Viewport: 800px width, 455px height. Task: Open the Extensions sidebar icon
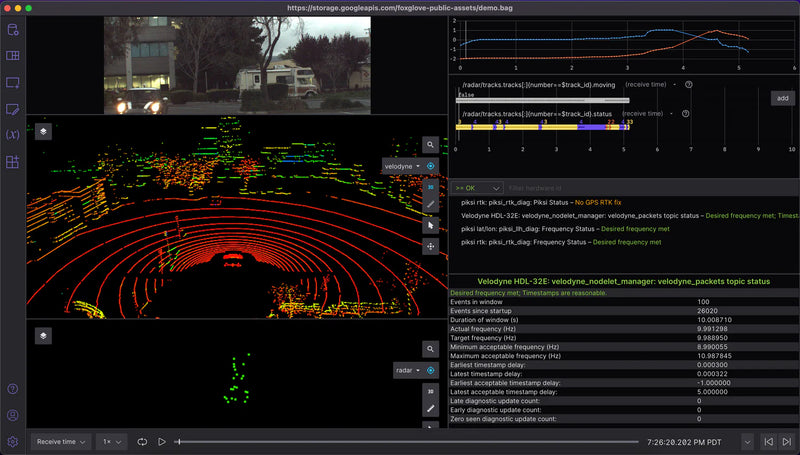(x=13, y=161)
